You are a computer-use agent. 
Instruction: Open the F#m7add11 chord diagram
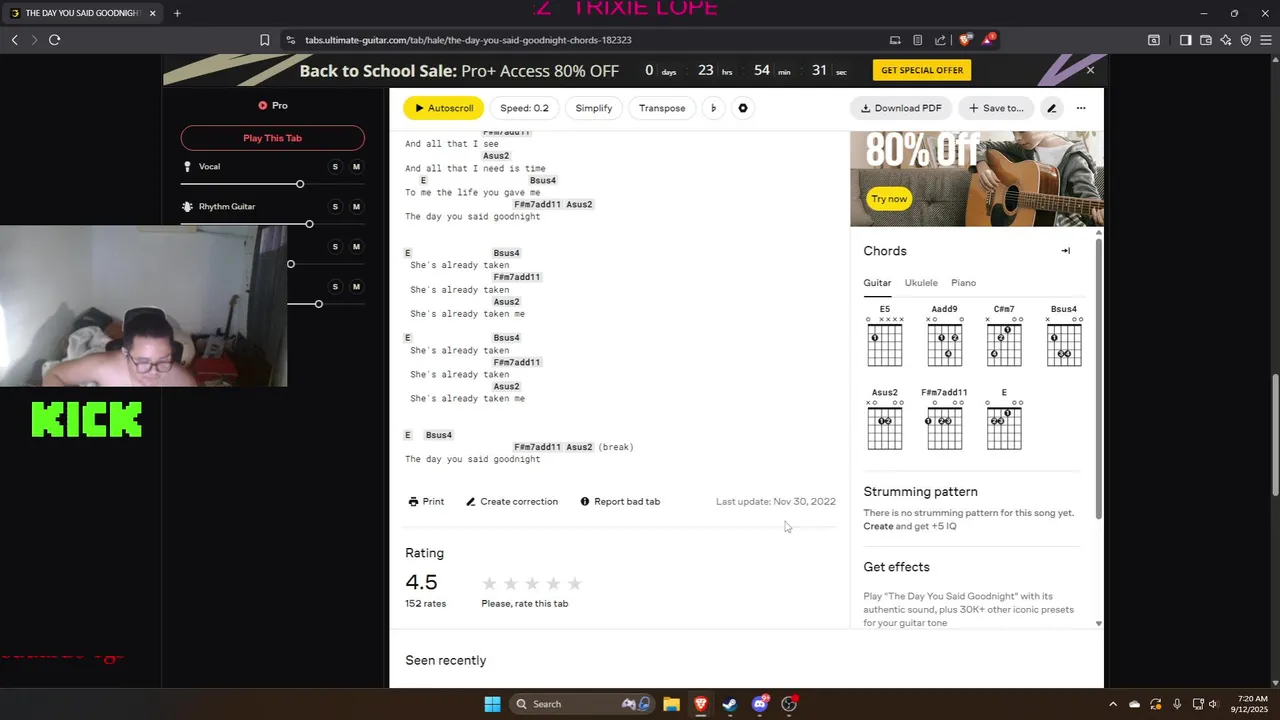944,420
